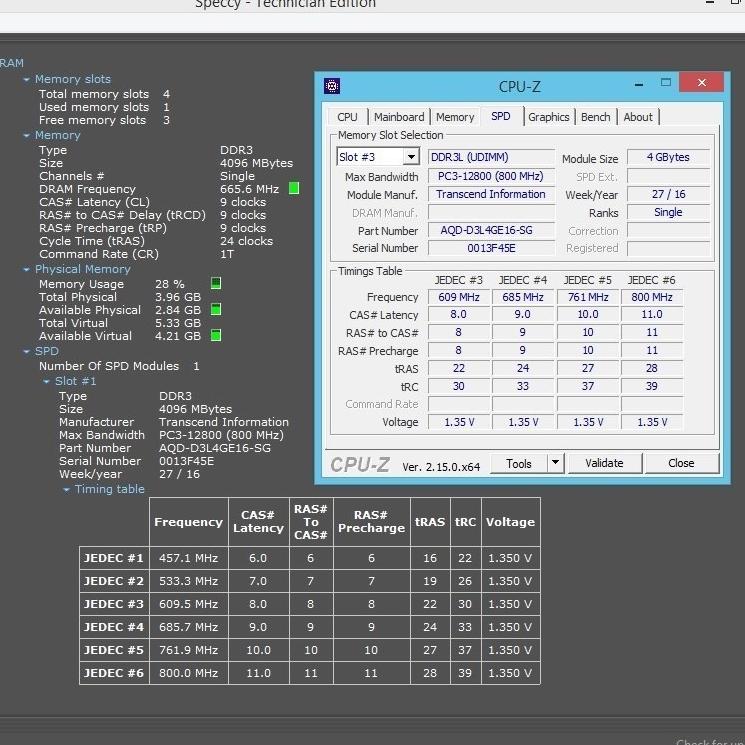Switch to the Memory tab in CPU-Z
Image resolution: width=745 pixels, height=745 pixels.
455,117
